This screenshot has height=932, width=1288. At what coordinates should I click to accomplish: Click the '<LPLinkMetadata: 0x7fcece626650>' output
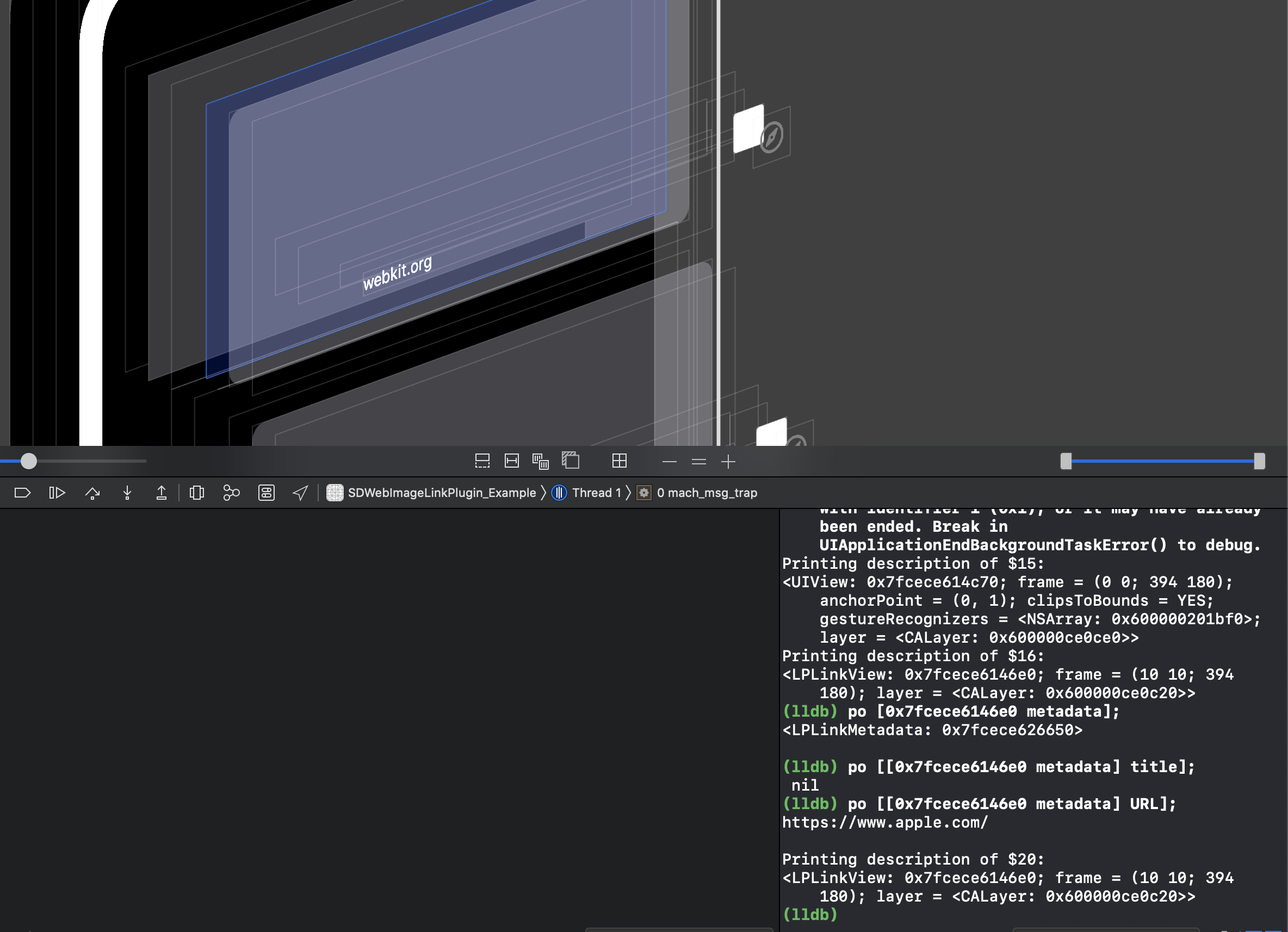point(932,730)
